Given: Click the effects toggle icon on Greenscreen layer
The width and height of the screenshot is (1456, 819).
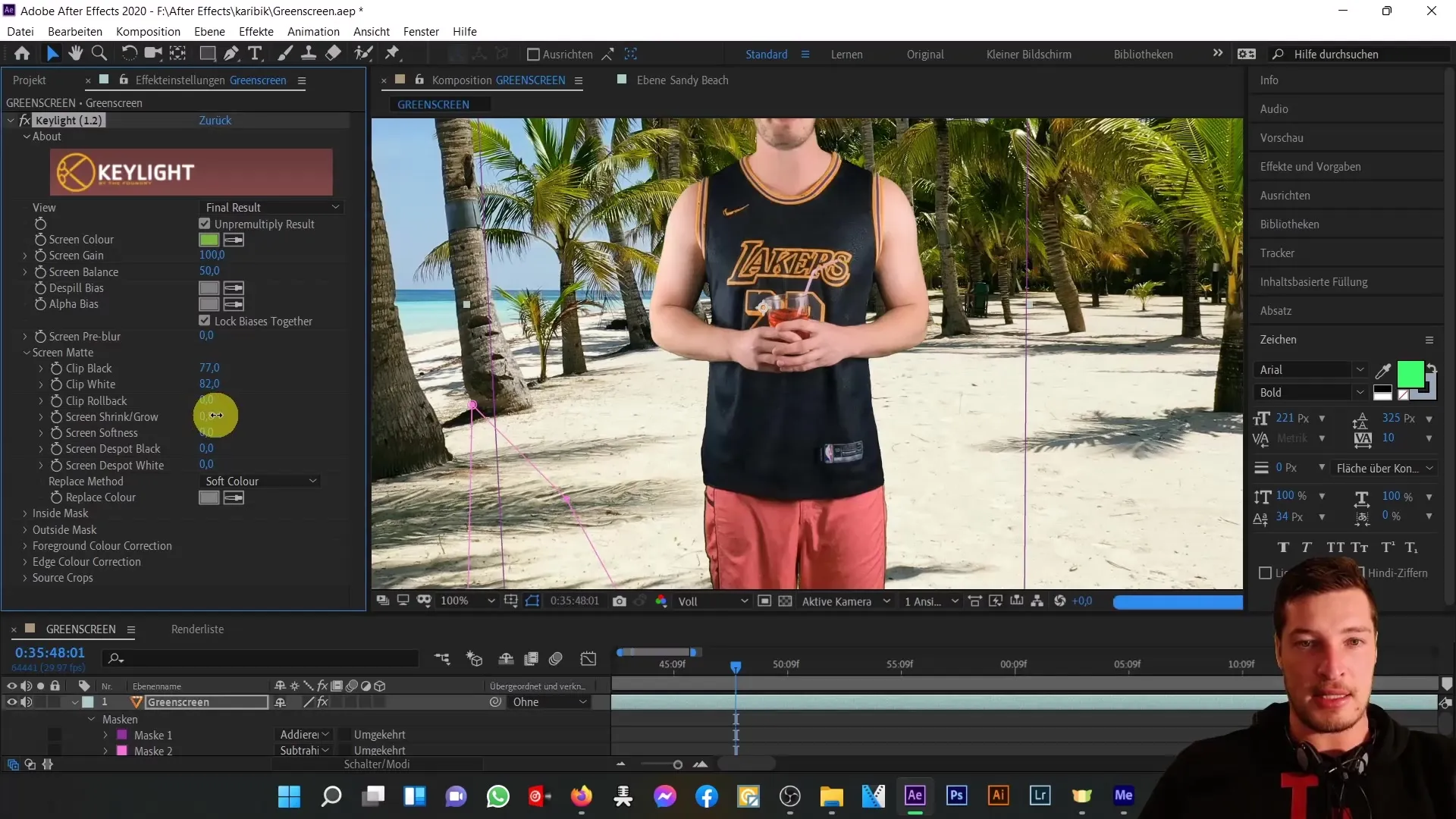Looking at the screenshot, I should click(x=322, y=702).
